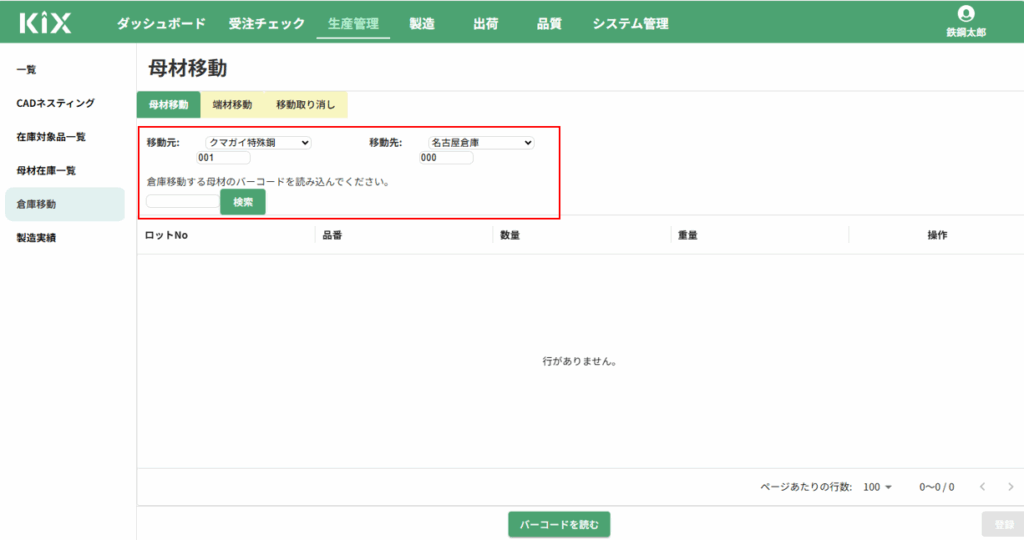Go to previous page arrow
Screen dimensions: 1024x540
[982, 487]
